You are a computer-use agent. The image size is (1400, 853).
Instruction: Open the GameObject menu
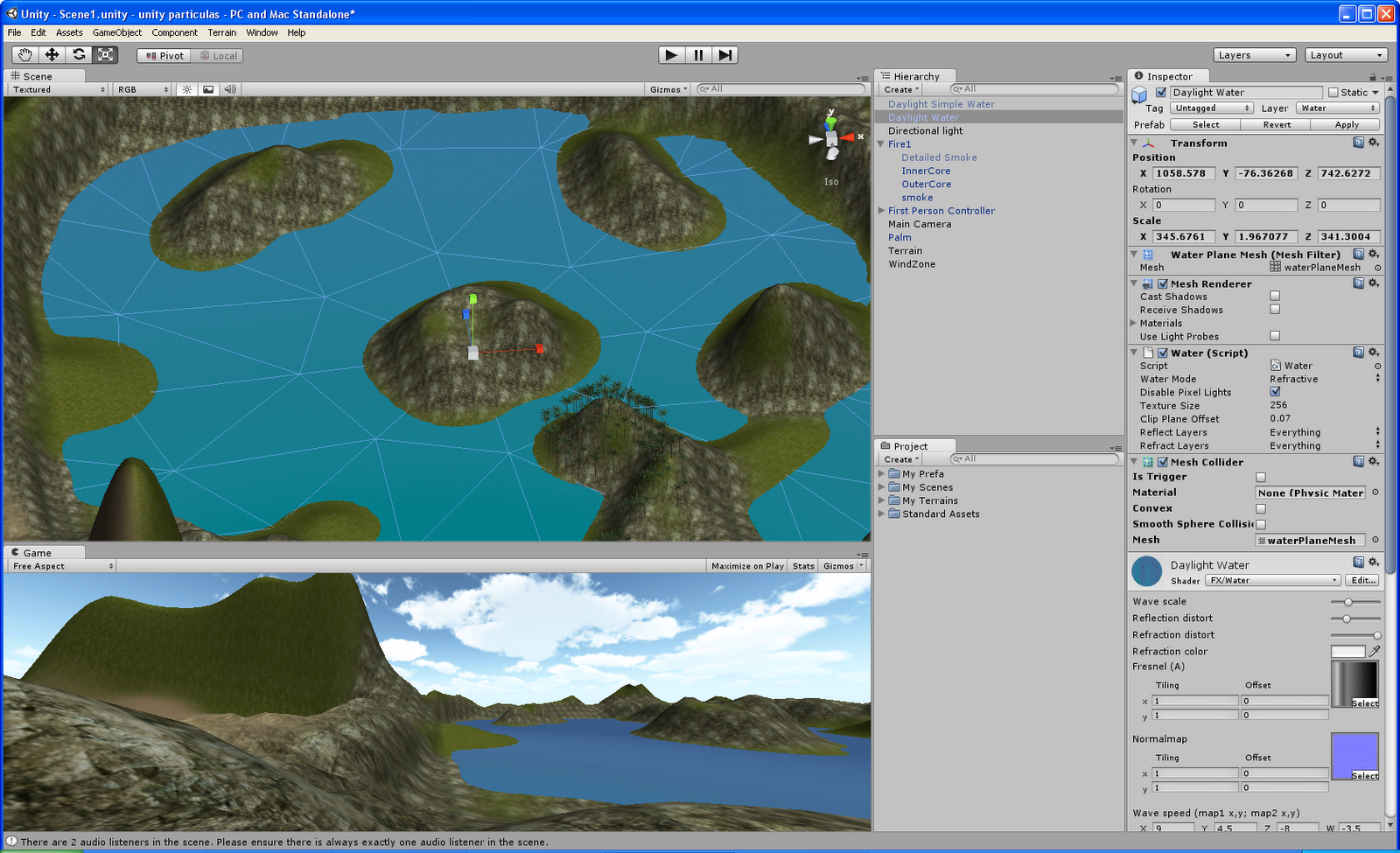(116, 32)
